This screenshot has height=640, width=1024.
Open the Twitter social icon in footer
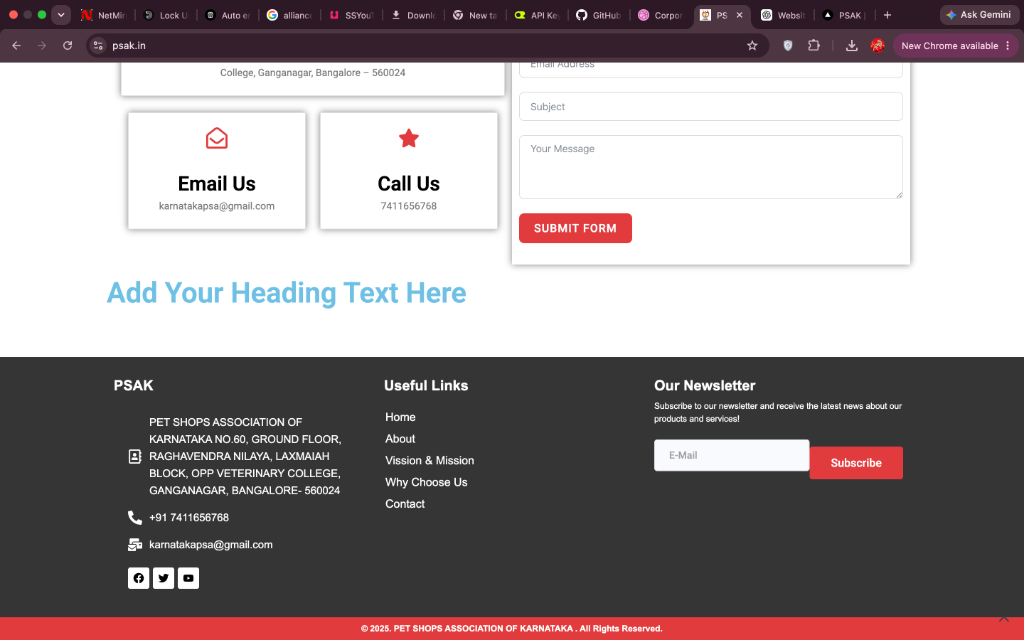pos(163,578)
